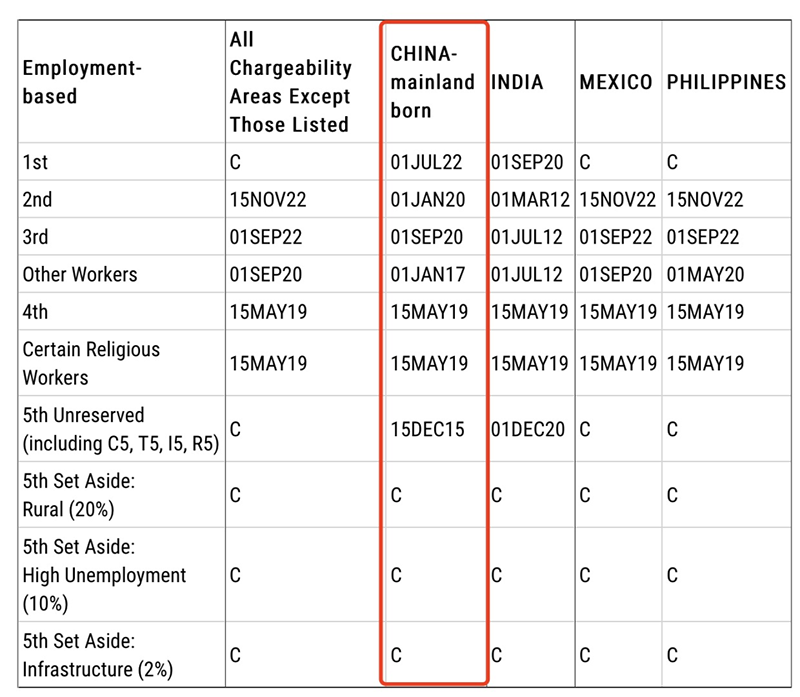
Task: Select 01MAR12 in India 2nd row
Action: pos(530,200)
